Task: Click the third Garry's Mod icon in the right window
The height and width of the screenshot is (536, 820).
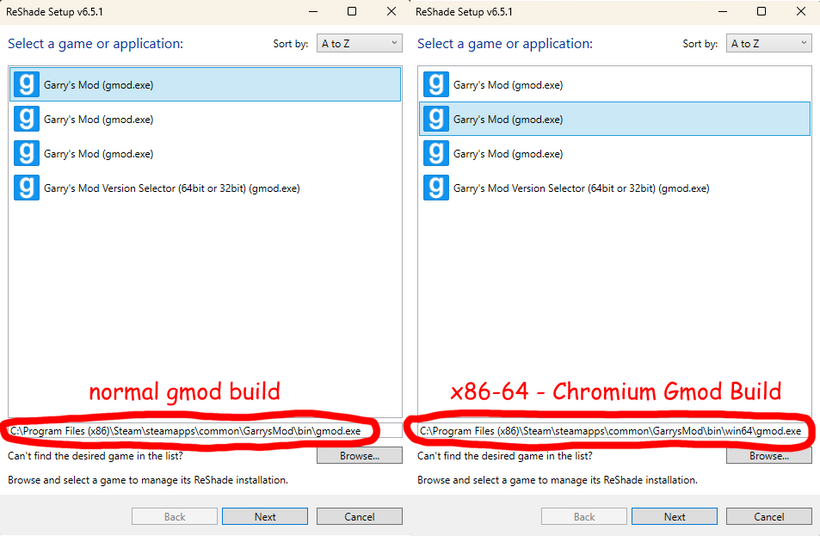Action: tap(435, 154)
